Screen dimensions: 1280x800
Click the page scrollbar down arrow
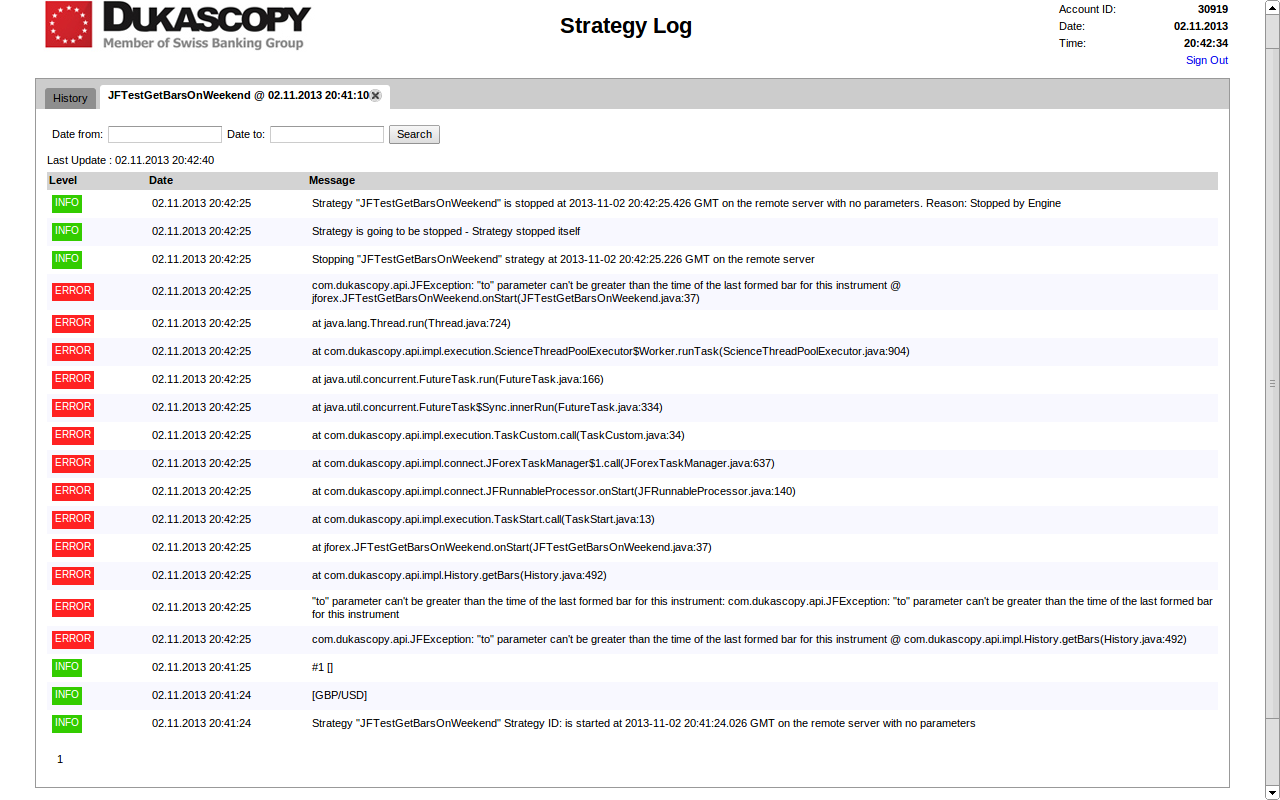(x=1273, y=793)
